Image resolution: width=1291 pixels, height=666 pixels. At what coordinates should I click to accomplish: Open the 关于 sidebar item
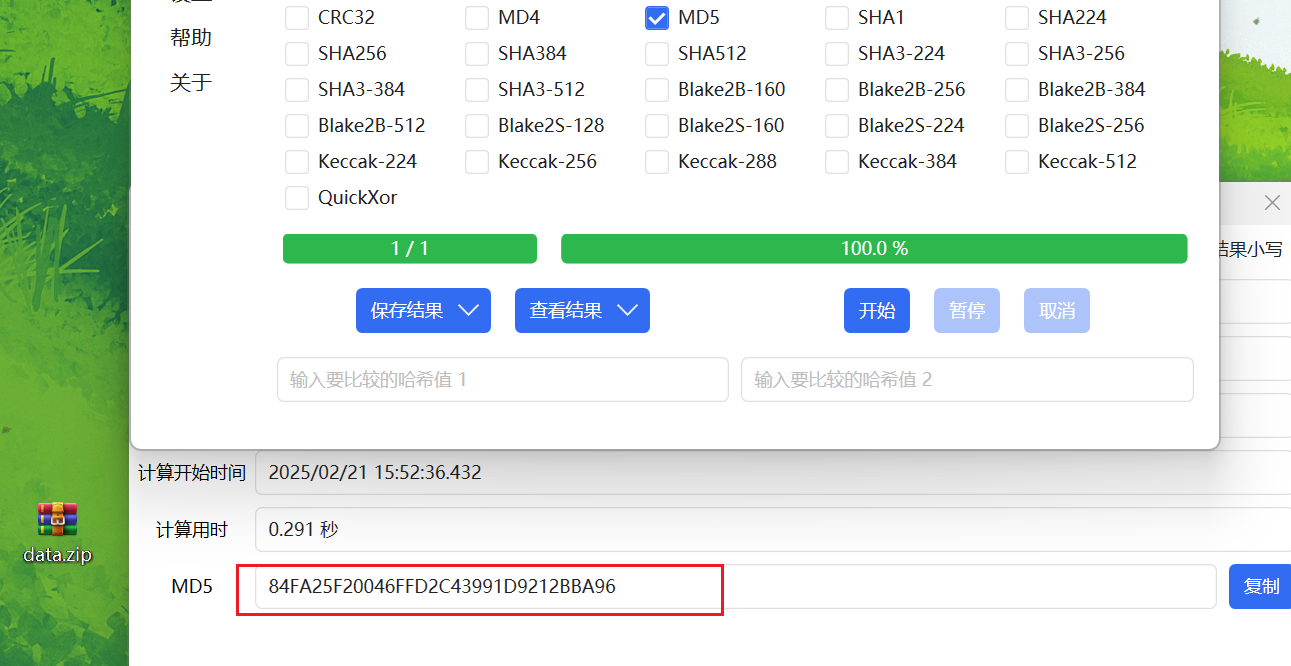pyautogui.click(x=191, y=82)
